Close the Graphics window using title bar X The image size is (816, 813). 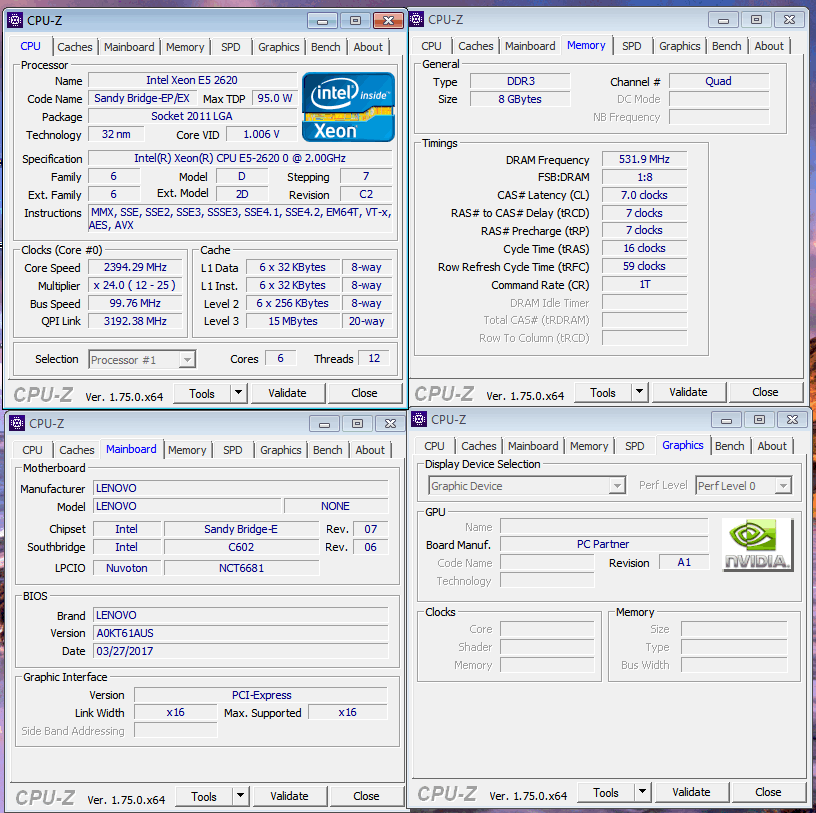(792, 420)
